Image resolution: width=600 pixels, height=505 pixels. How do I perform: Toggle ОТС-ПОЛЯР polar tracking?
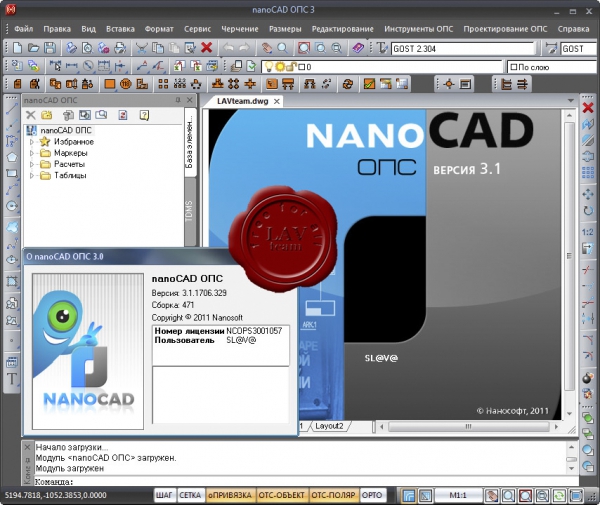click(333, 495)
